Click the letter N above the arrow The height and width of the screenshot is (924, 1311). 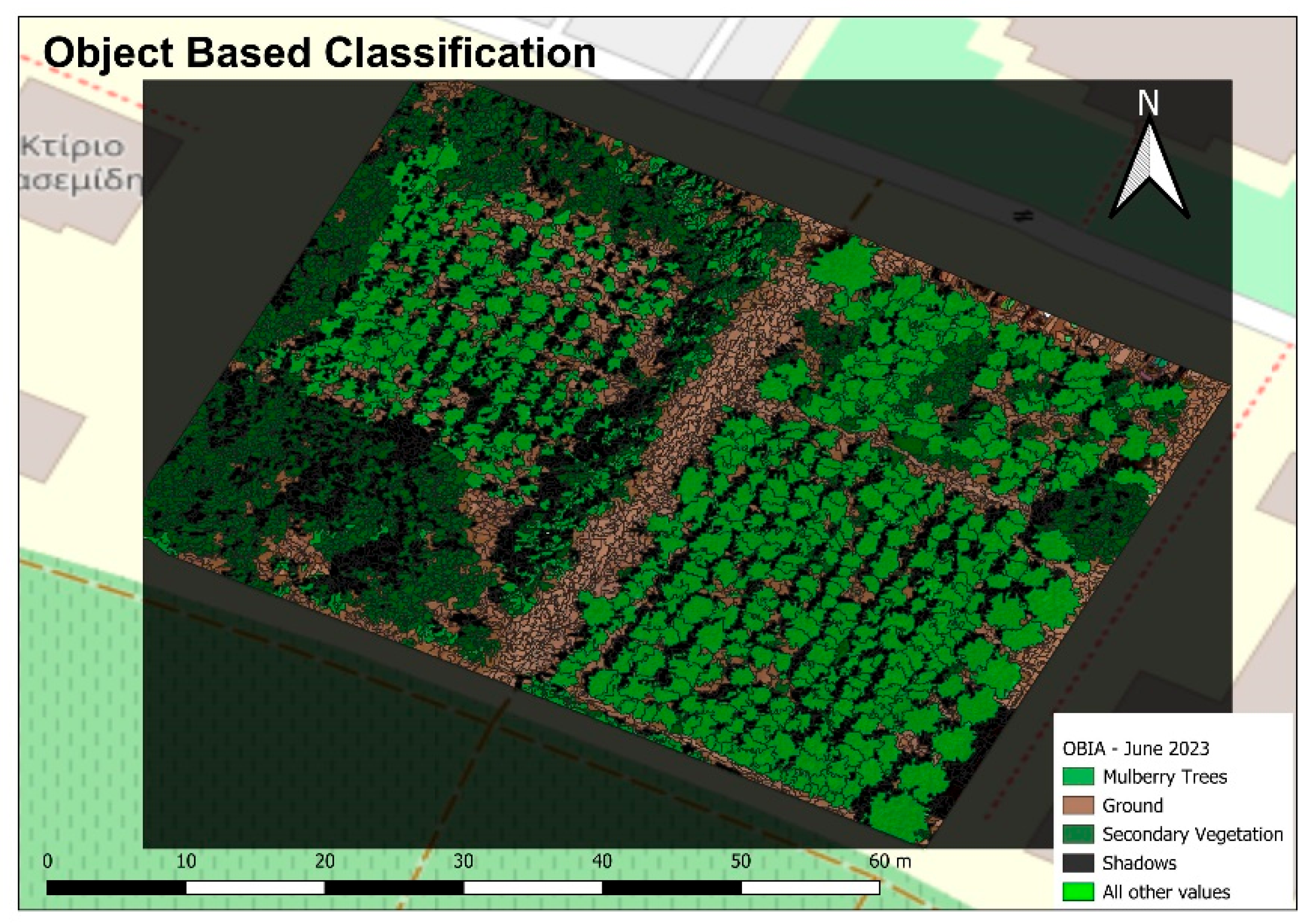tap(1148, 103)
